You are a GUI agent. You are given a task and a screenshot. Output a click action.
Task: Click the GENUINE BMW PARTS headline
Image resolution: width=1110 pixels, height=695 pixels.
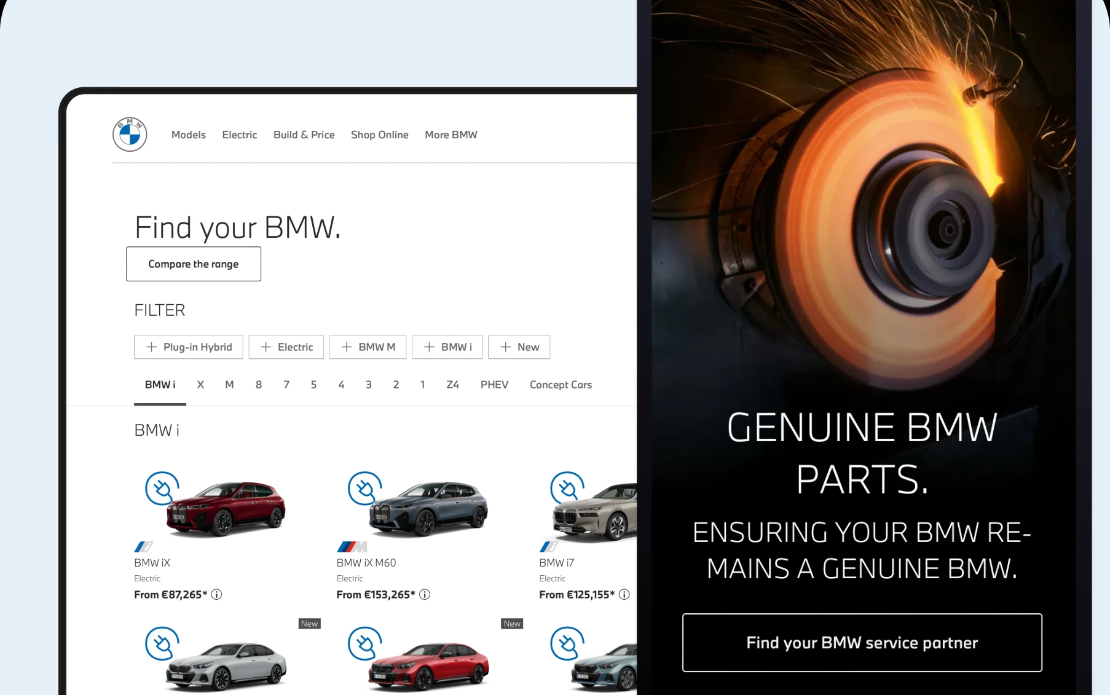click(862, 454)
